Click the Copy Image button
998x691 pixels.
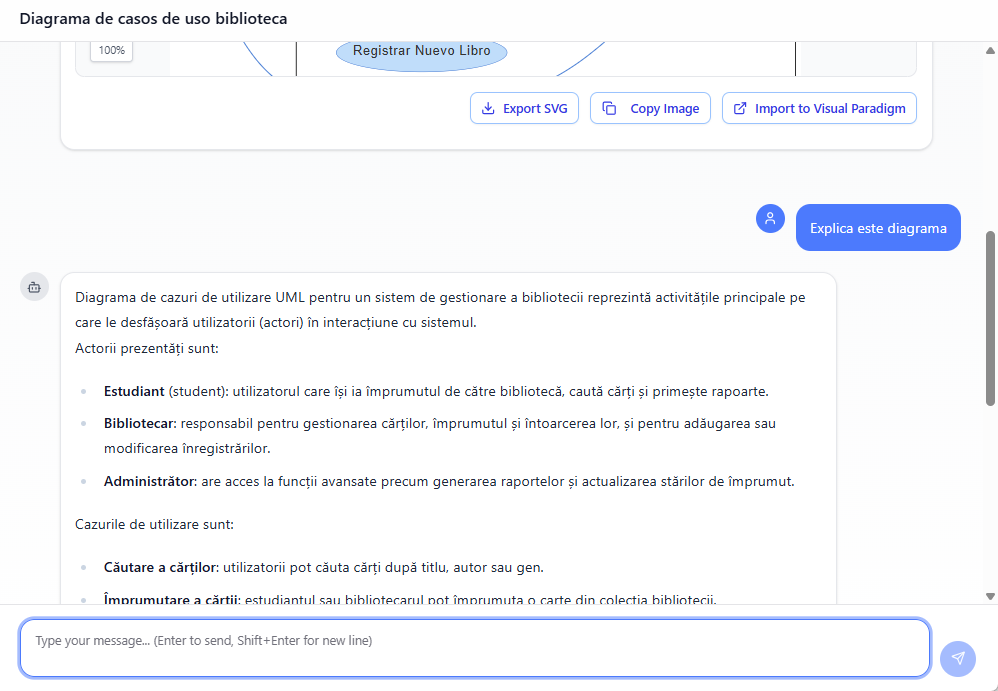pos(650,108)
